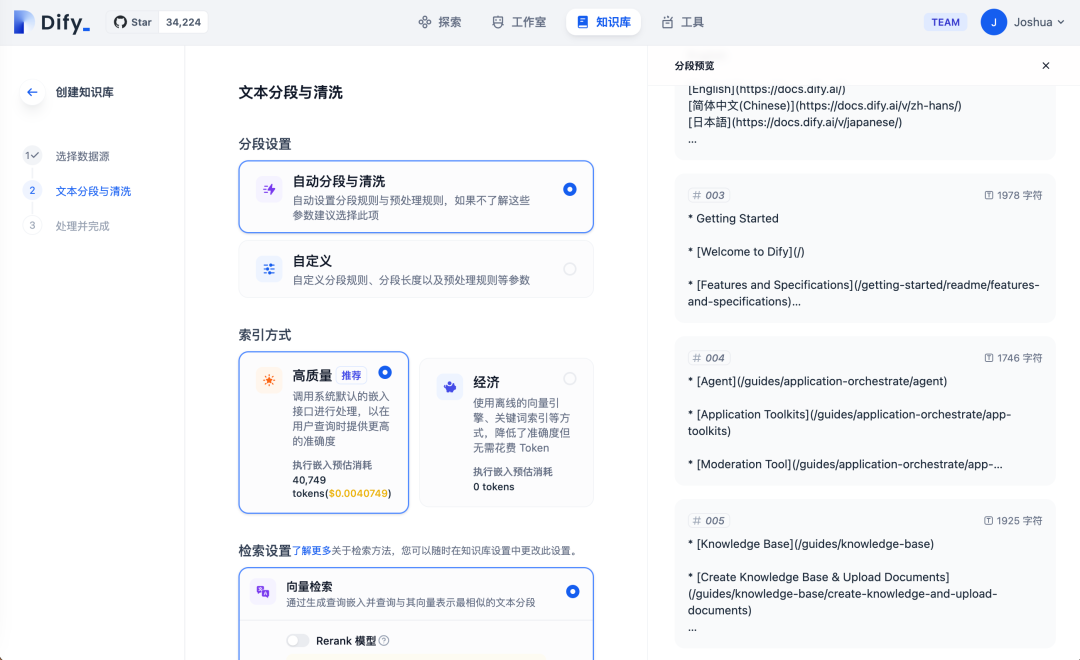This screenshot has width=1080, height=660.
Task: Switch to the 知识库 tab
Action: pos(603,21)
